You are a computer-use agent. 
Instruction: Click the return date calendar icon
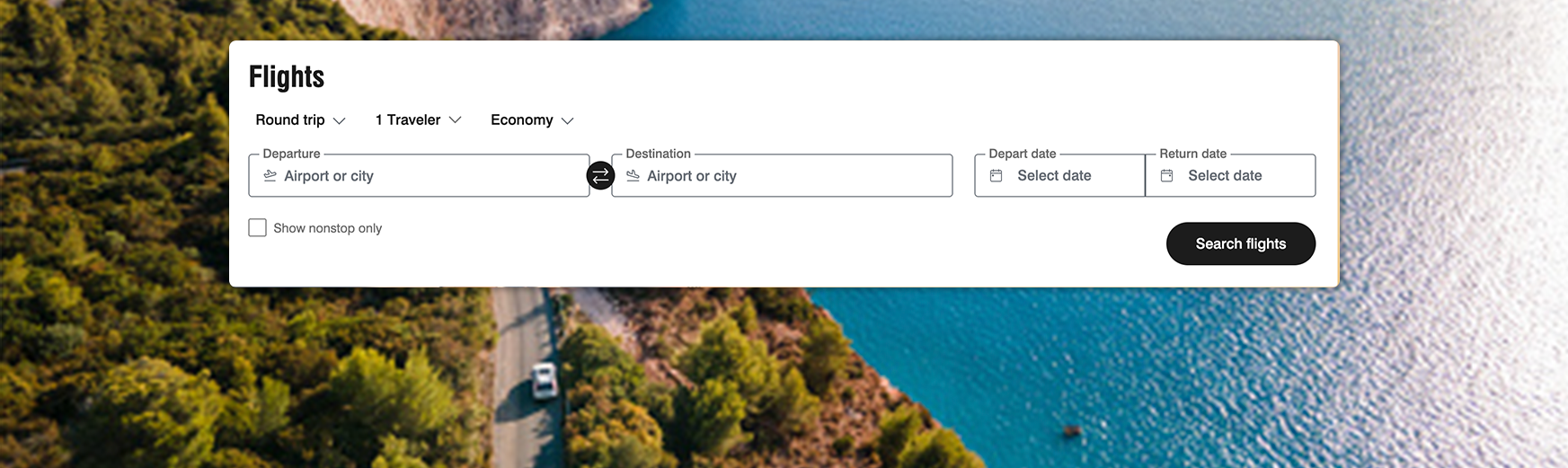pyautogui.click(x=1166, y=176)
